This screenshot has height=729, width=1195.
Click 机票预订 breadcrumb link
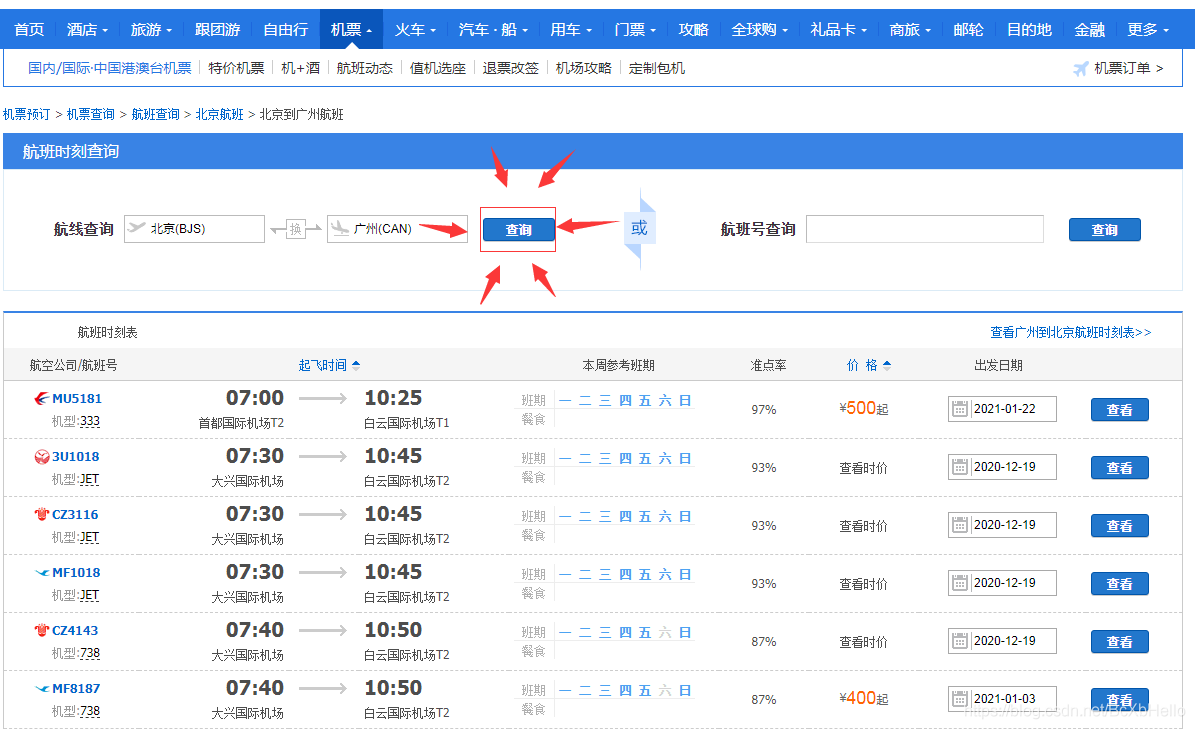[x=27, y=114]
